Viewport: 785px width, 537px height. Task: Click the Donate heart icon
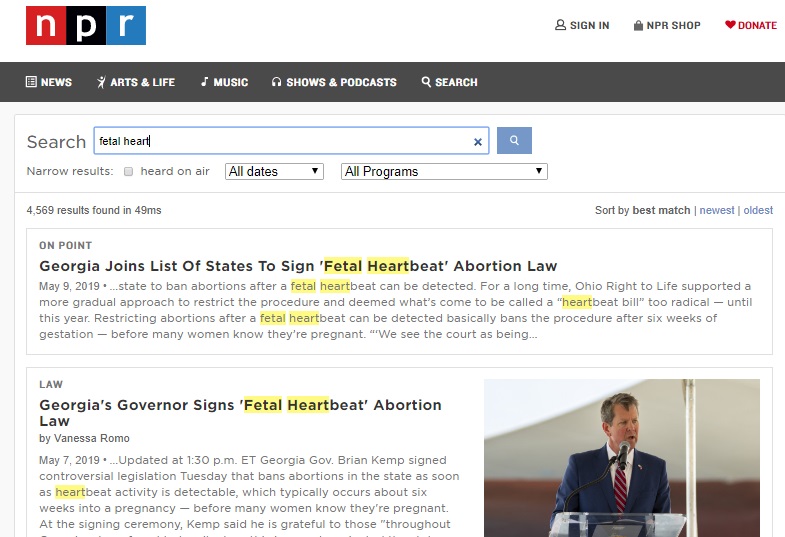pyautogui.click(x=730, y=25)
